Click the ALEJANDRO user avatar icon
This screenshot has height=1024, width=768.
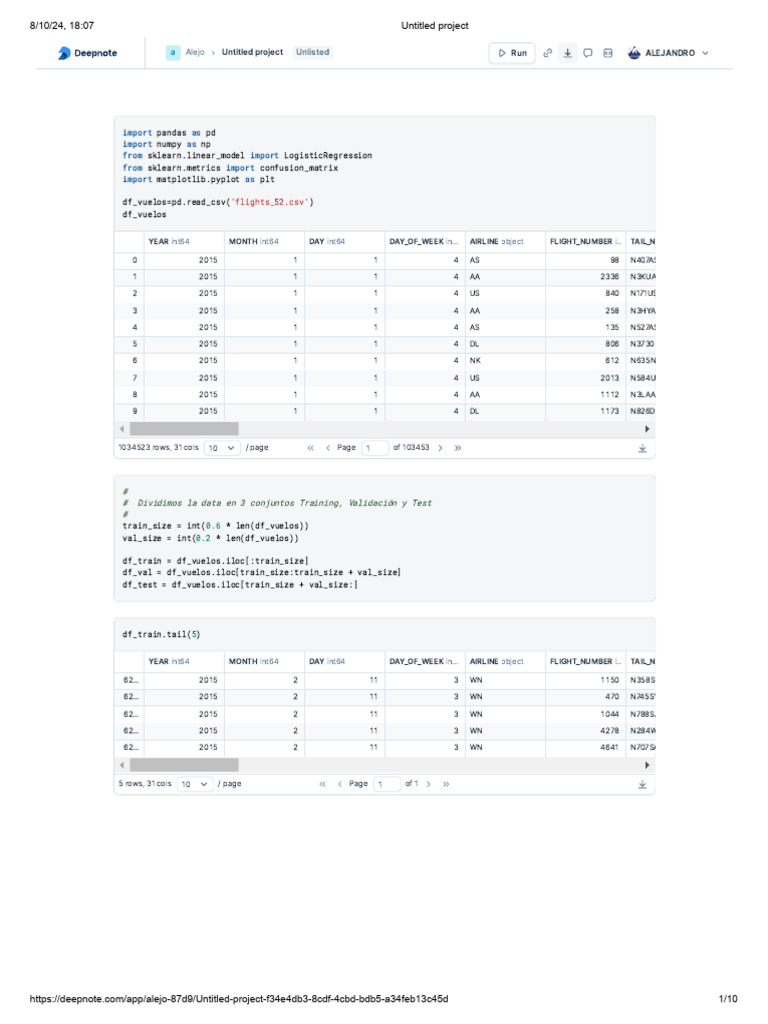tap(634, 53)
